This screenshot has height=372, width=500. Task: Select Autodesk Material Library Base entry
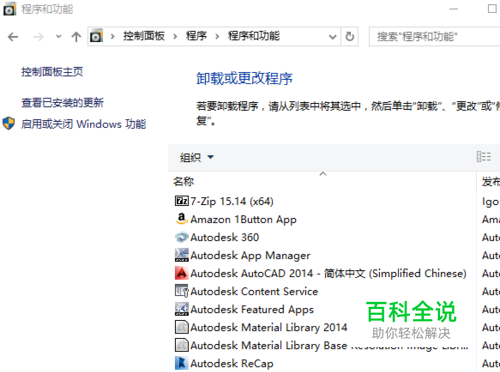click(329, 345)
